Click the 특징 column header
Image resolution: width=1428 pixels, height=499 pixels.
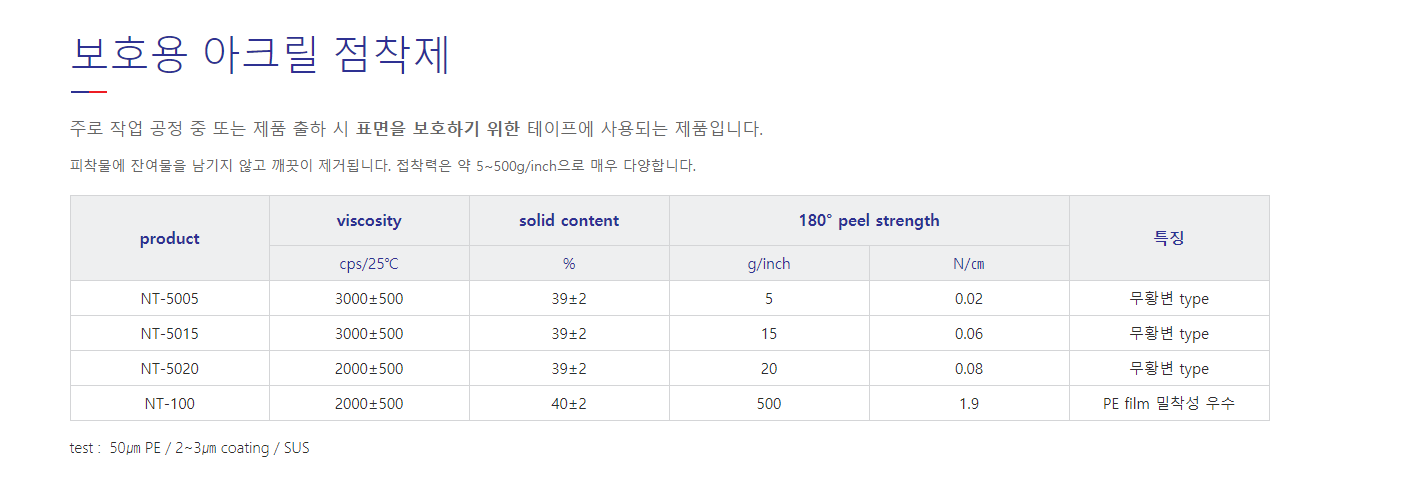tap(1169, 238)
